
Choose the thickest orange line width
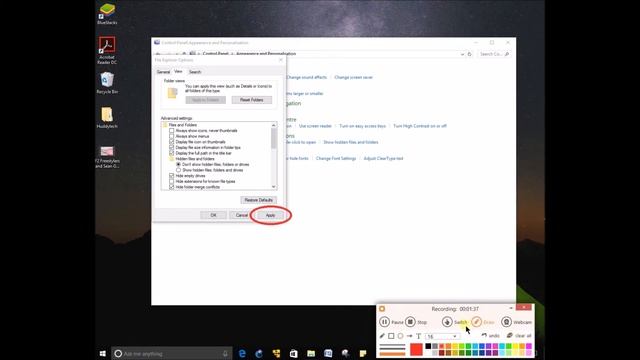coord(392,354)
